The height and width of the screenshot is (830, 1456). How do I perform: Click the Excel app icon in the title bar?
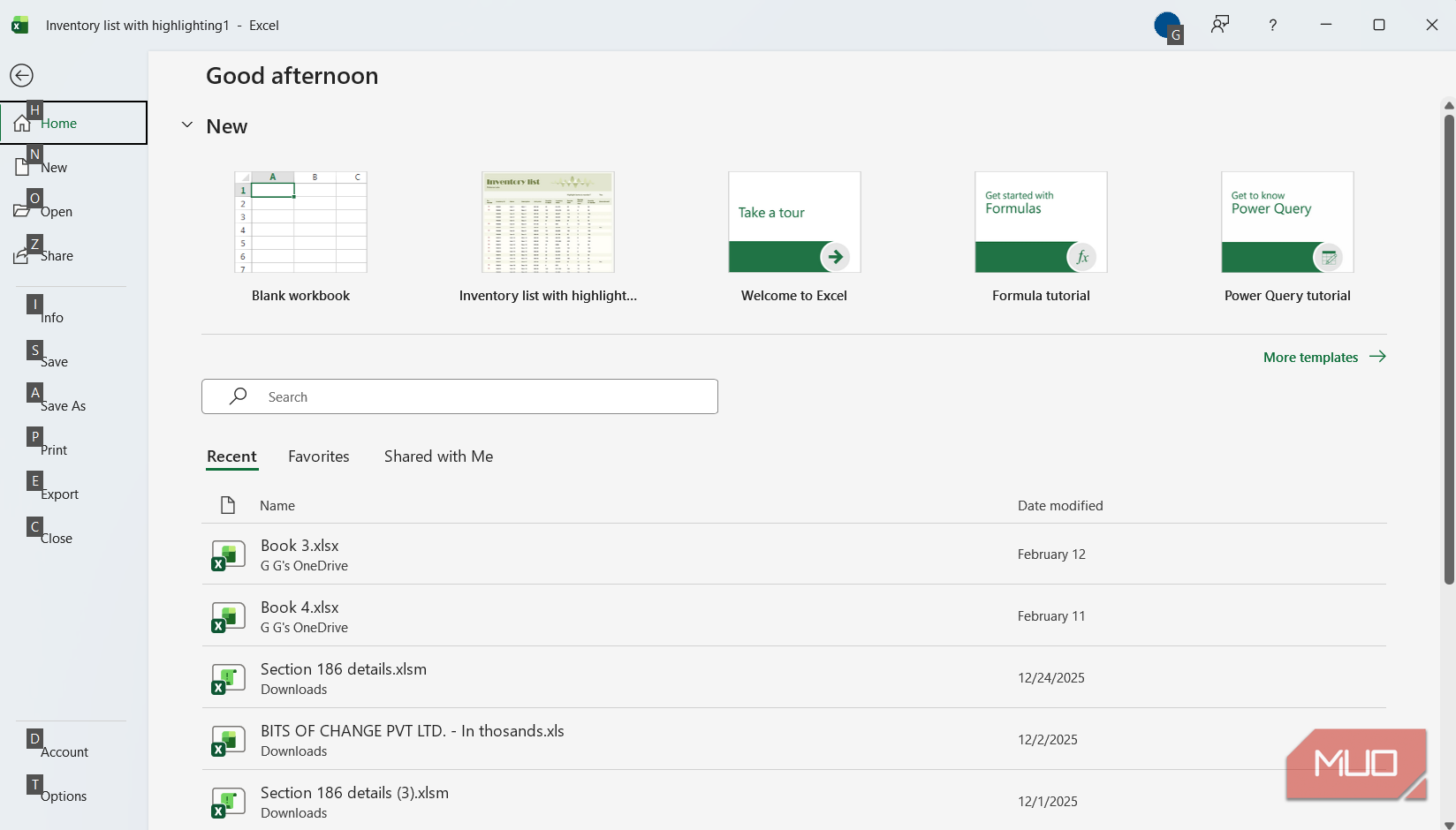(x=19, y=25)
